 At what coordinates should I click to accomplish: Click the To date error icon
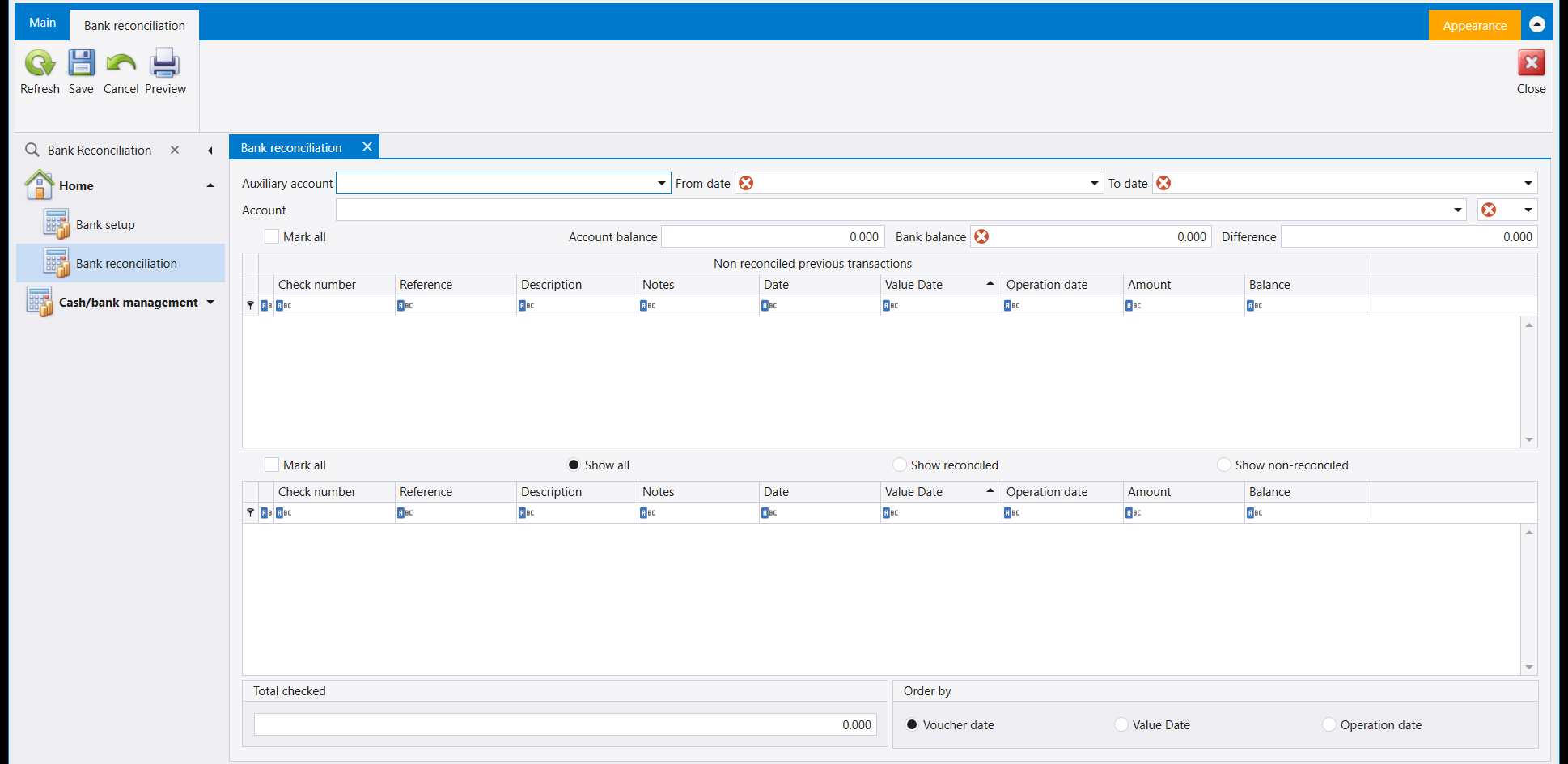[x=1163, y=183]
